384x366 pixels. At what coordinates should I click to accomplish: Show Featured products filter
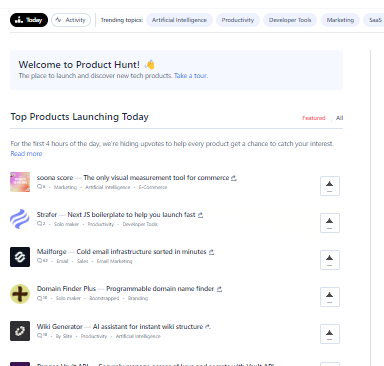pos(314,118)
